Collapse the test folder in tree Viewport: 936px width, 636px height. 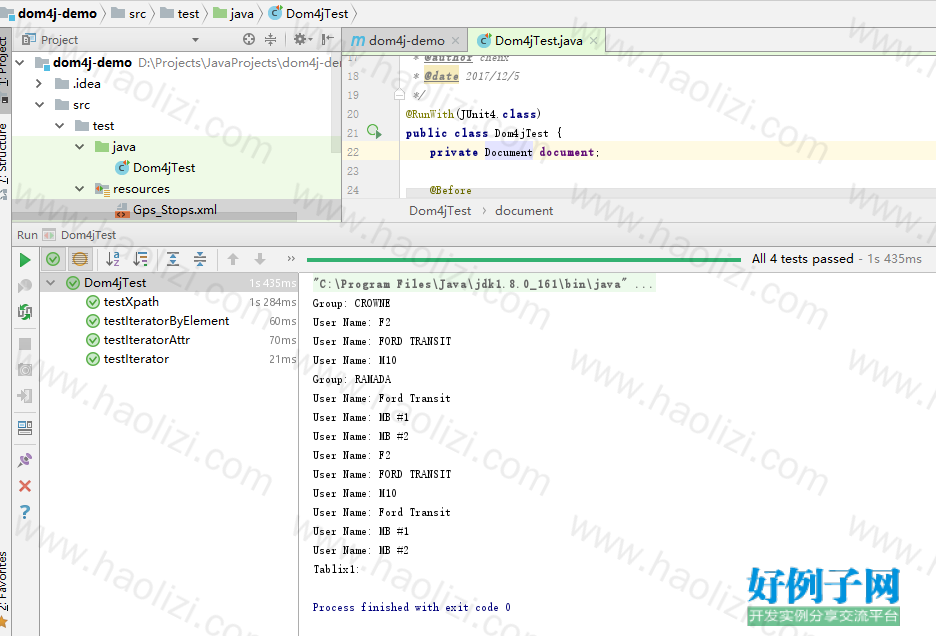[x=60, y=125]
